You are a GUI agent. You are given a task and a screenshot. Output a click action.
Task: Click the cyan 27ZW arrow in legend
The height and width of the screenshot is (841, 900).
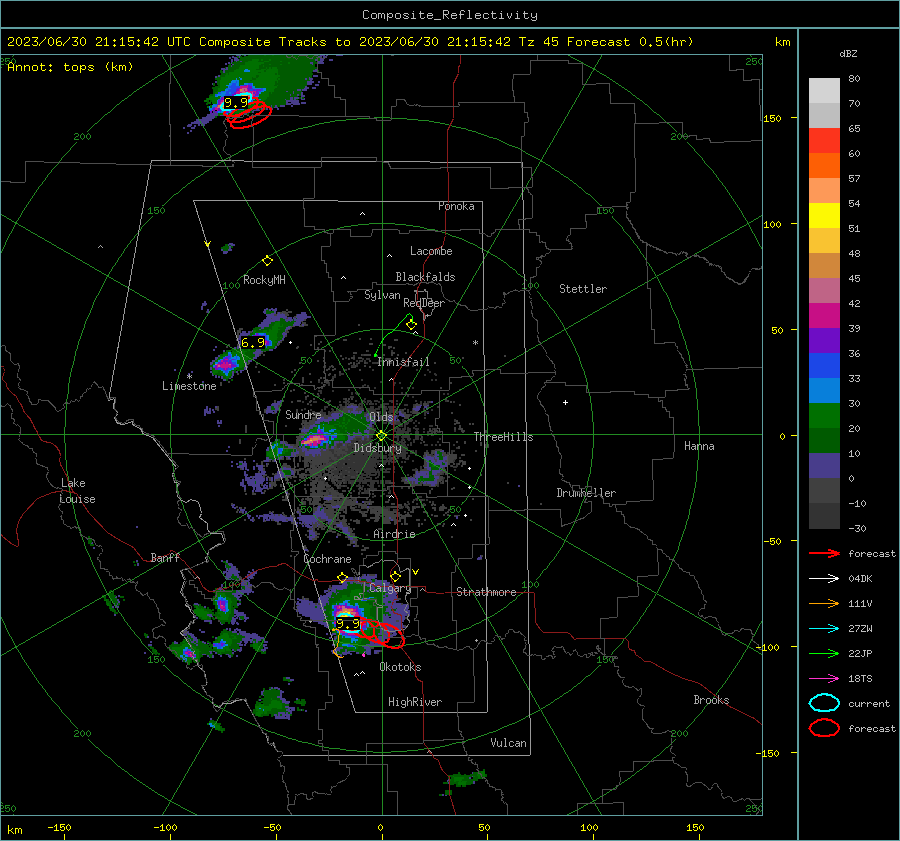click(824, 629)
